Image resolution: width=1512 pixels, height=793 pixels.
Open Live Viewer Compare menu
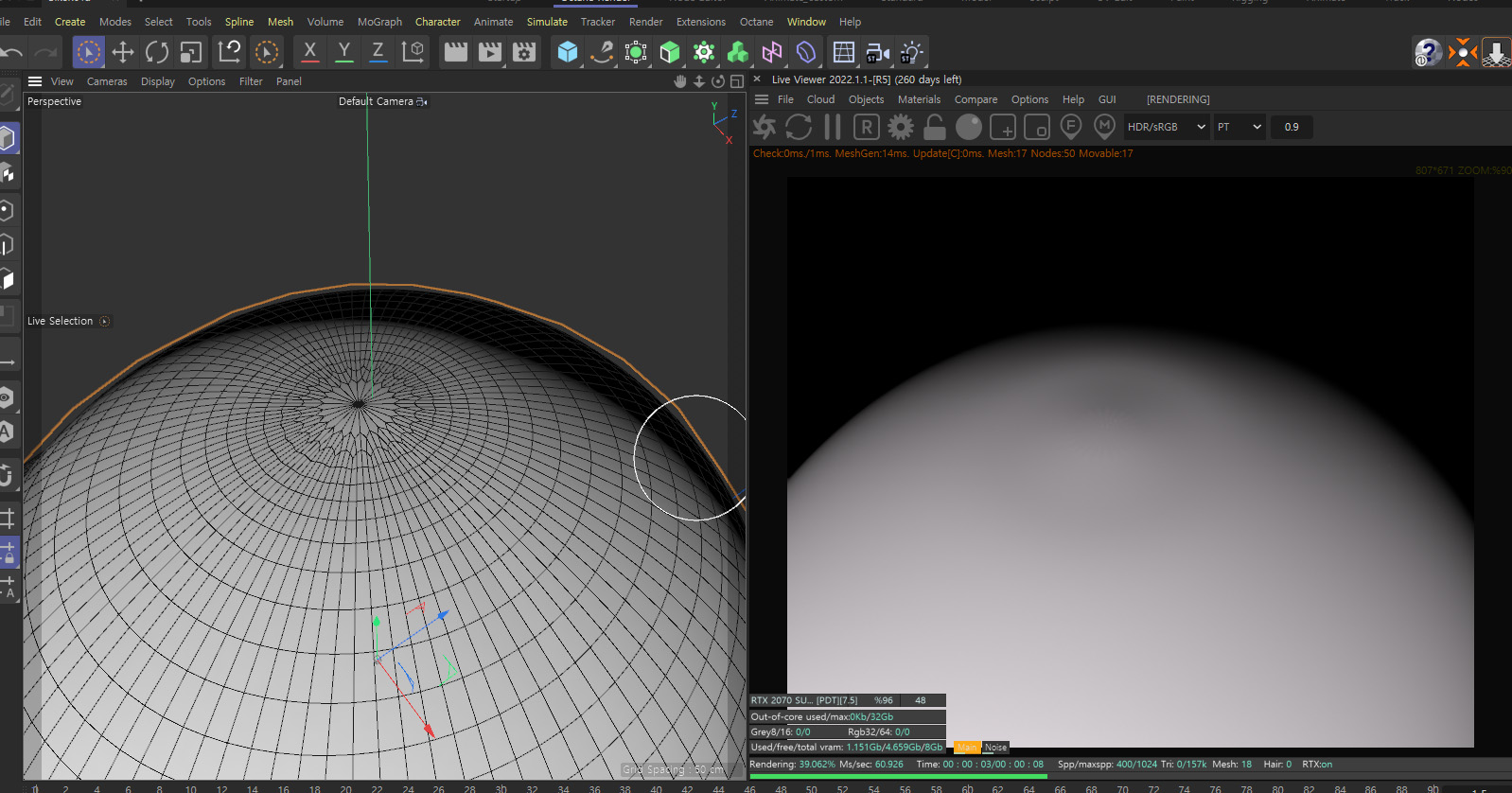click(x=976, y=99)
